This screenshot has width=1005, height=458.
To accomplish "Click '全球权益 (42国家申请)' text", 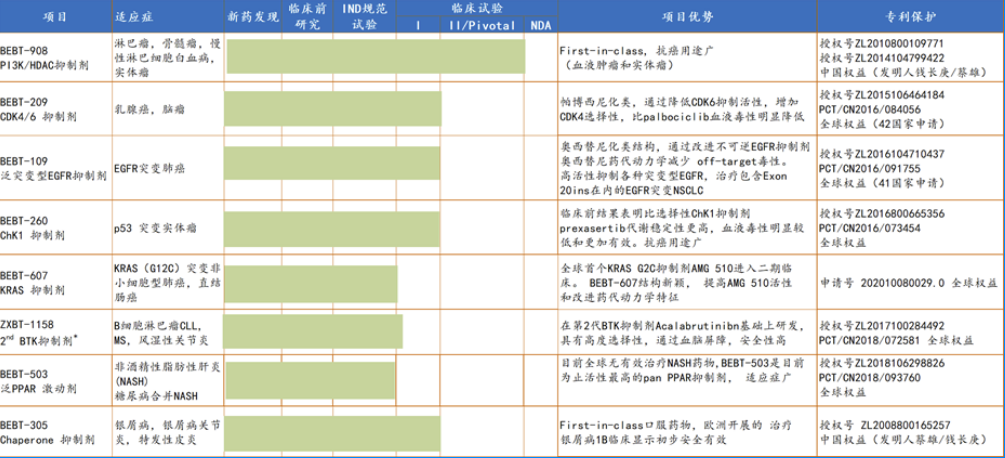I will pos(882,123).
